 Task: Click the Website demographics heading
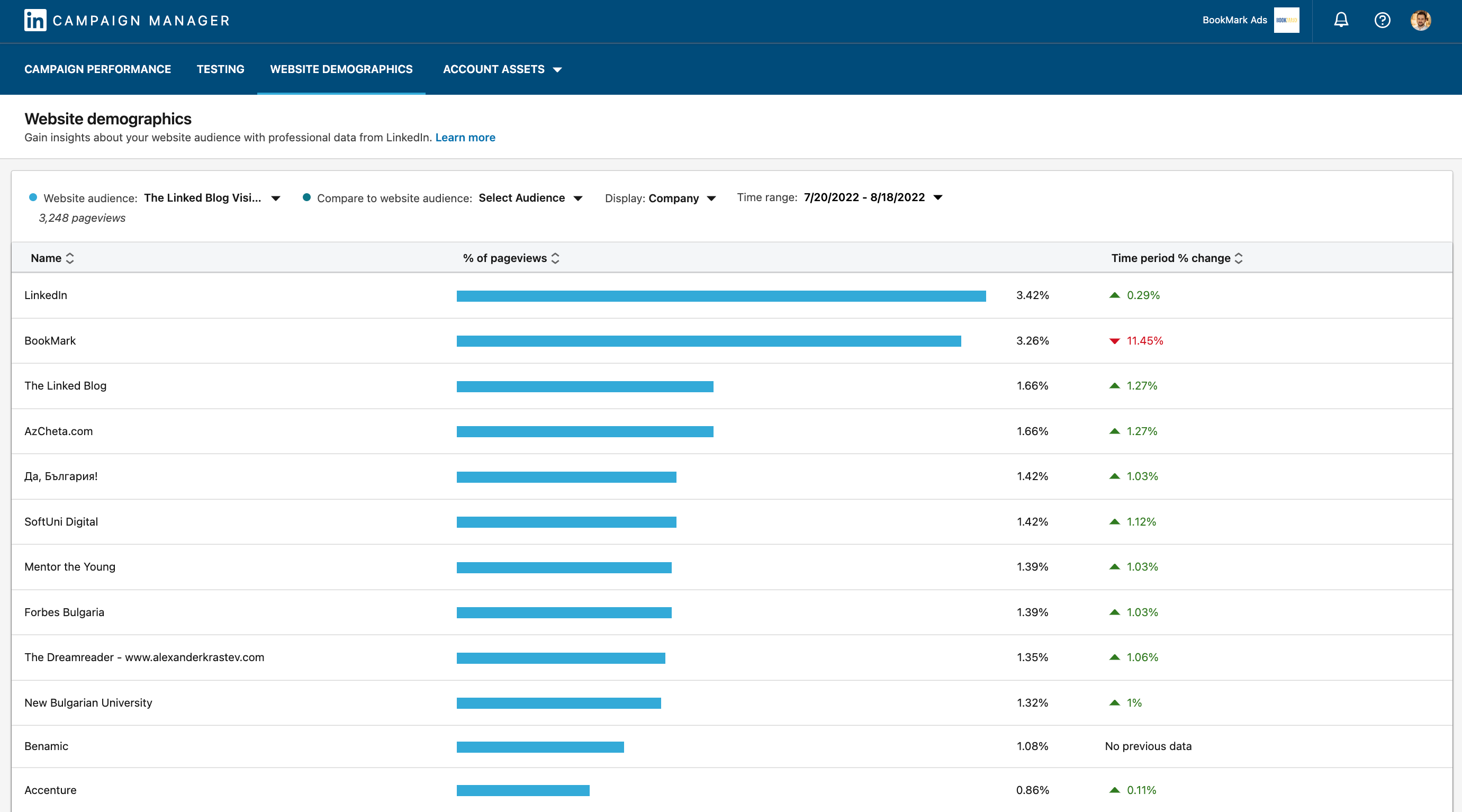(108, 119)
